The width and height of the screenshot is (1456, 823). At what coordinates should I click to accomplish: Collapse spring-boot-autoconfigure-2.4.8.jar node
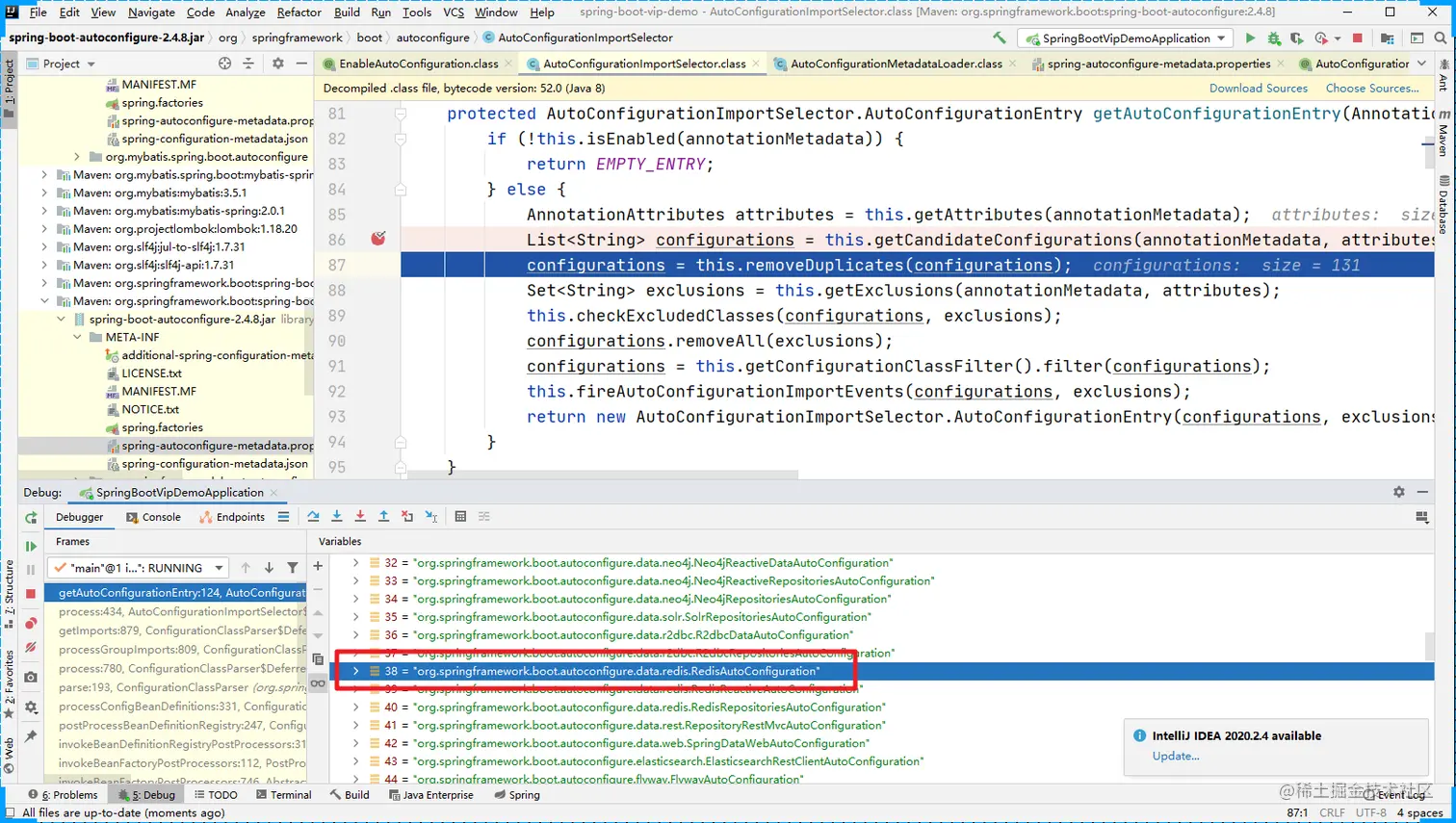62,320
